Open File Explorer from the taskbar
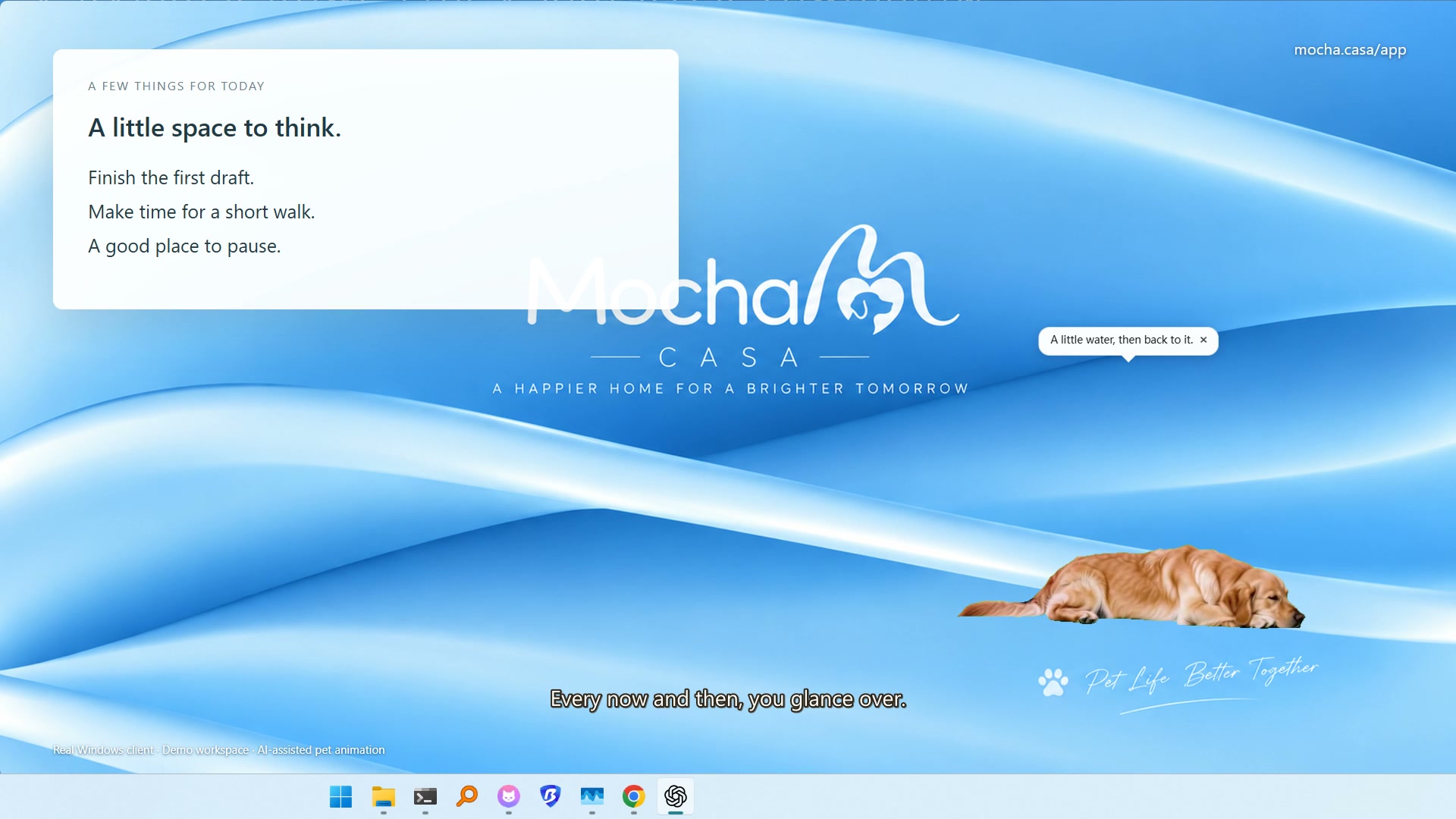1456x819 pixels. pyautogui.click(x=384, y=796)
